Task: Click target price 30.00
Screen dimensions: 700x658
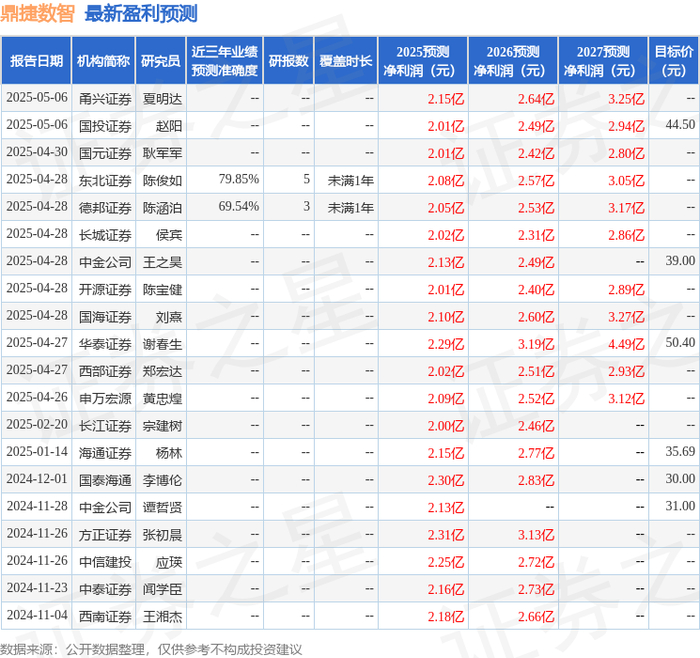Action: 680,479
